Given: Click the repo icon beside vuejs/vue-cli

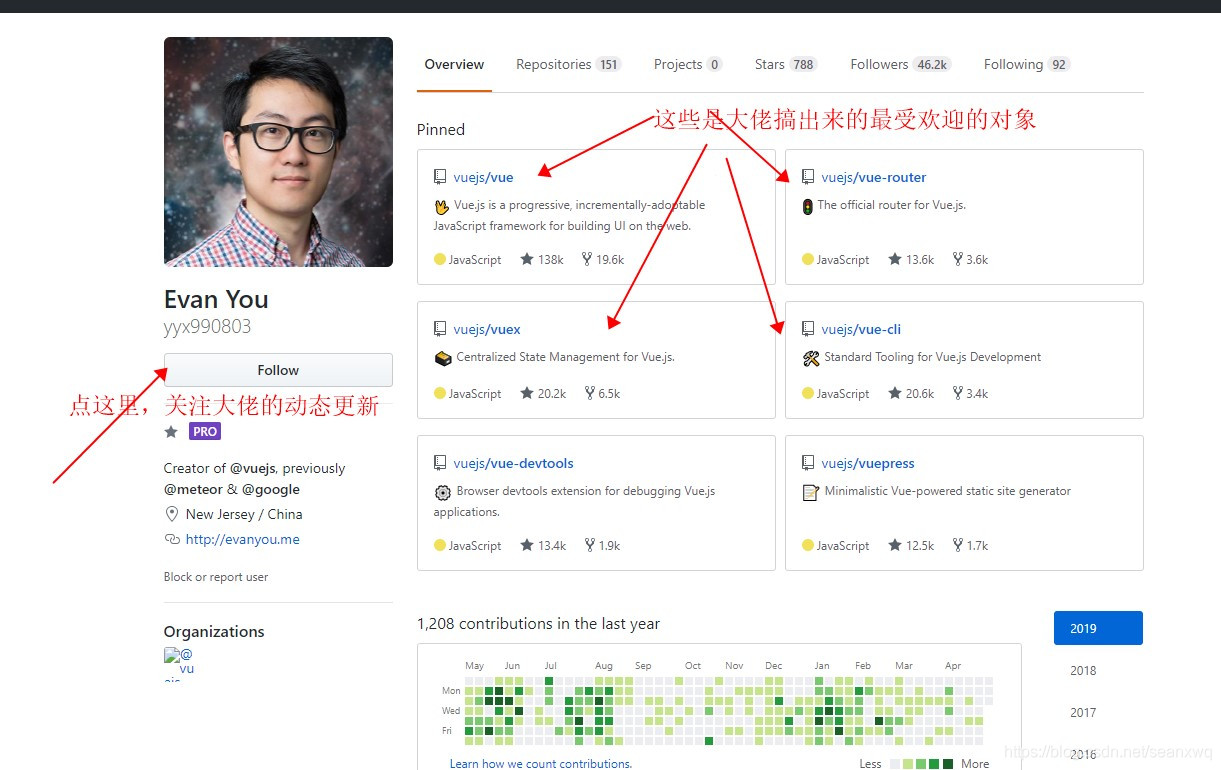Looking at the screenshot, I should pos(808,329).
